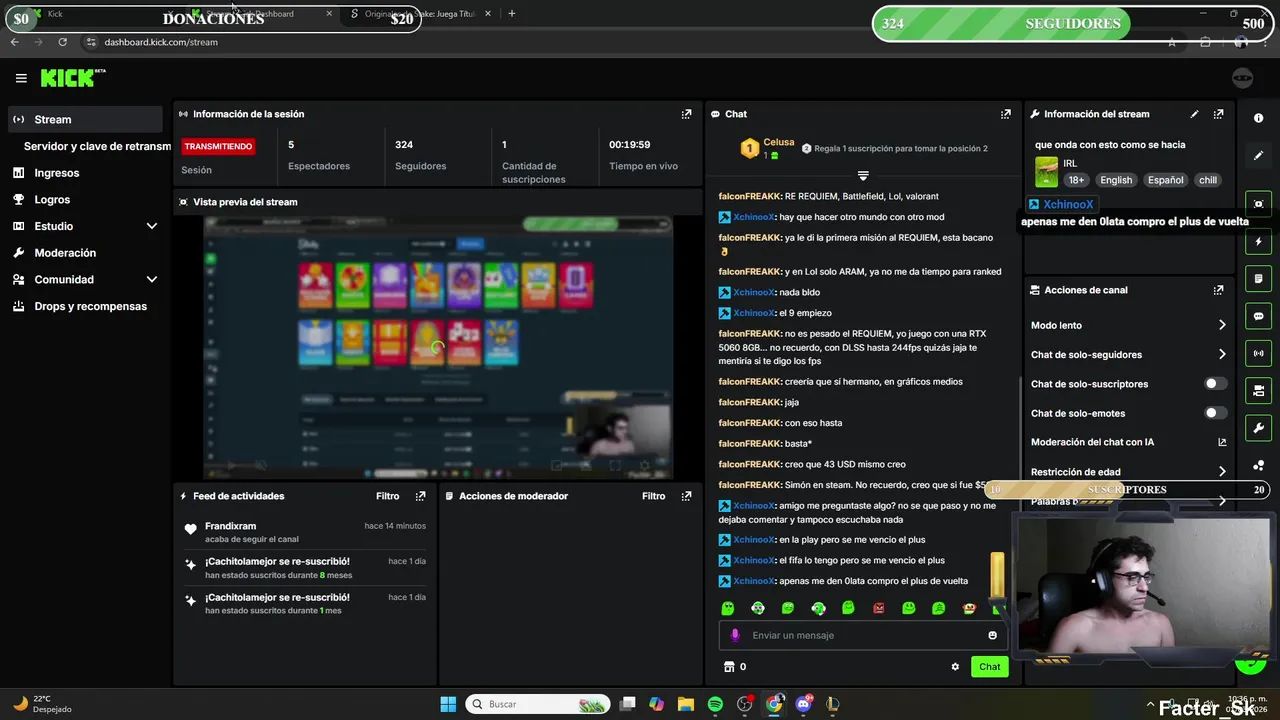Viewport: 1280px width, 720px height.
Task: Click the shop icon below chat input
Action: [x=728, y=667]
